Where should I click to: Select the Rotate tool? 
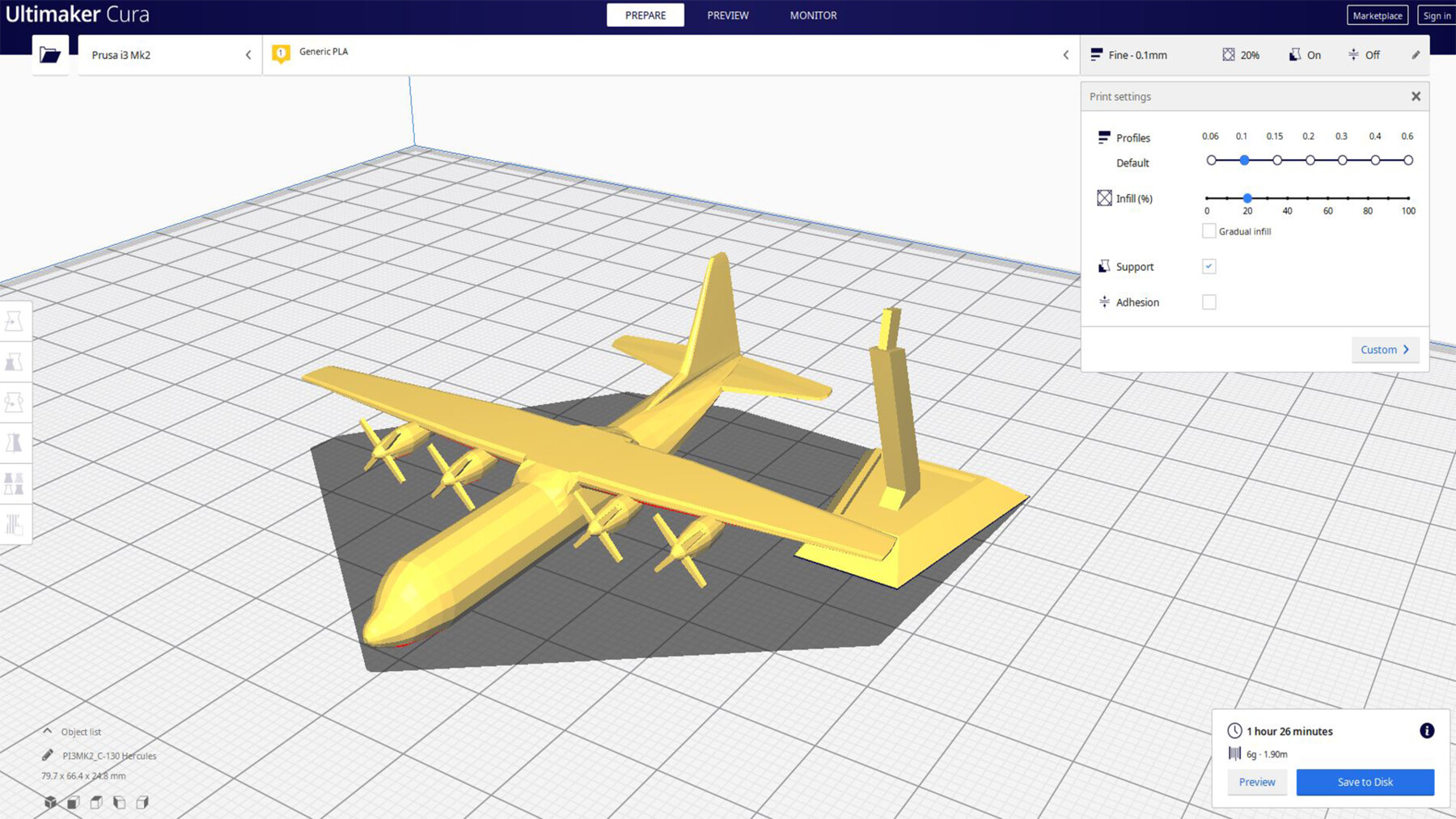pos(15,402)
